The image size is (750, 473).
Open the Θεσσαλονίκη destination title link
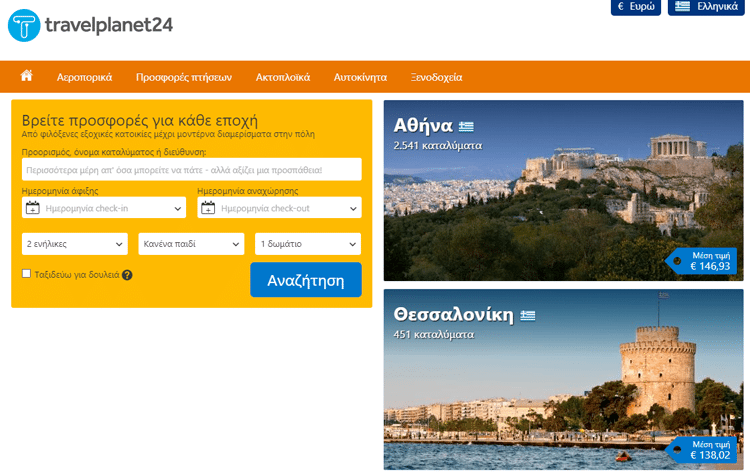pos(453,315)
